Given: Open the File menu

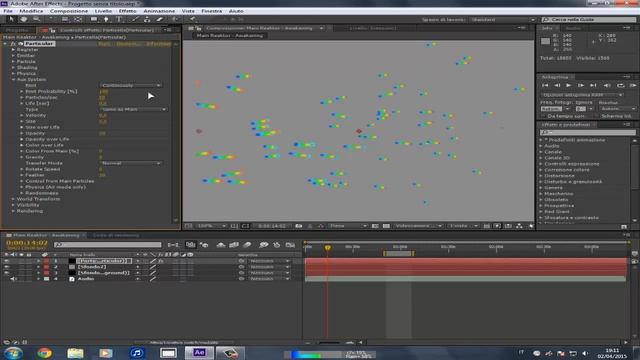Looking at the screenshot, I should [8, 11].
